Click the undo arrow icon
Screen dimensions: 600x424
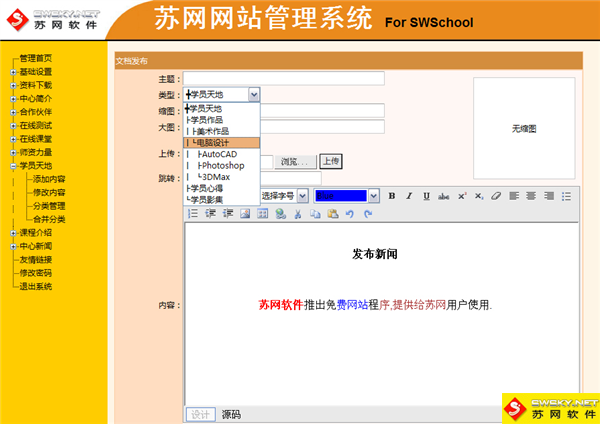(349, 214)
